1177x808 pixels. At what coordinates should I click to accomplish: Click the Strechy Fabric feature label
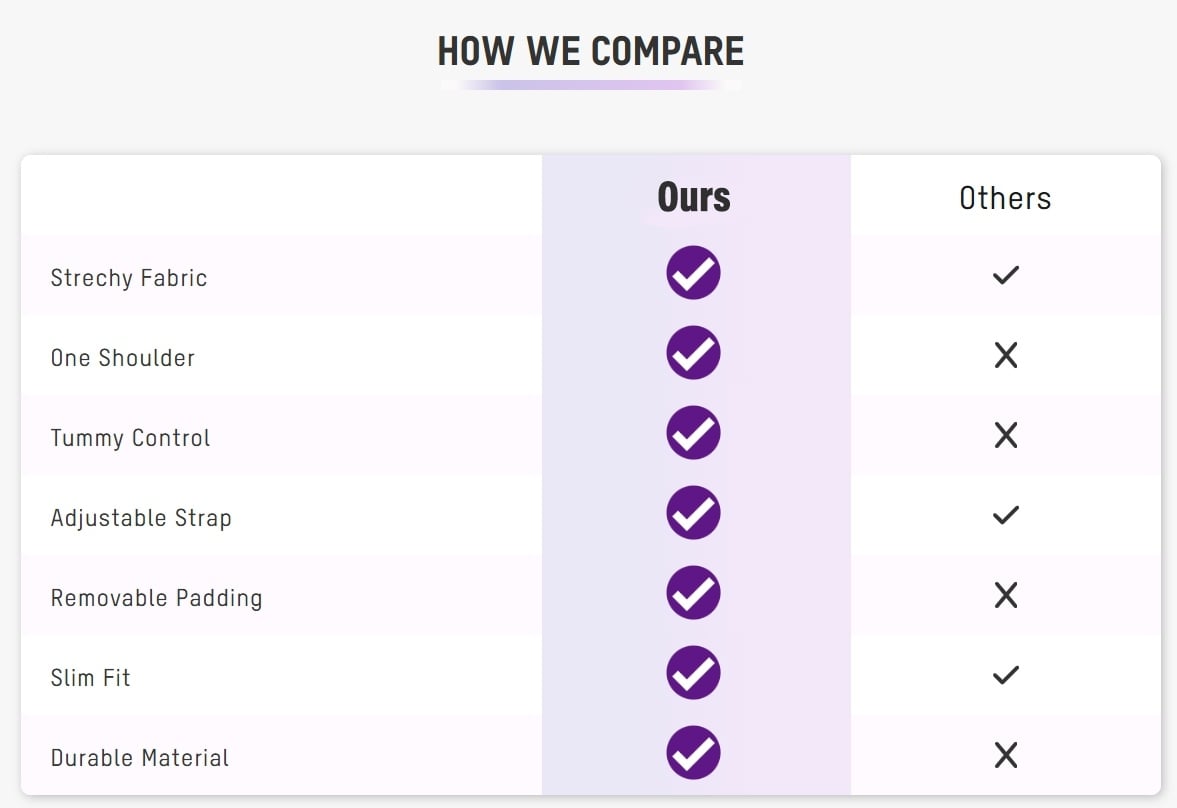click(x=129, y=278)
